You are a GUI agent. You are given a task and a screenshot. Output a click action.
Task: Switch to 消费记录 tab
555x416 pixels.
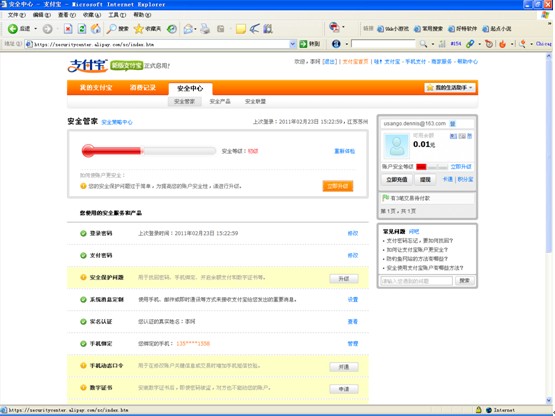143,87
